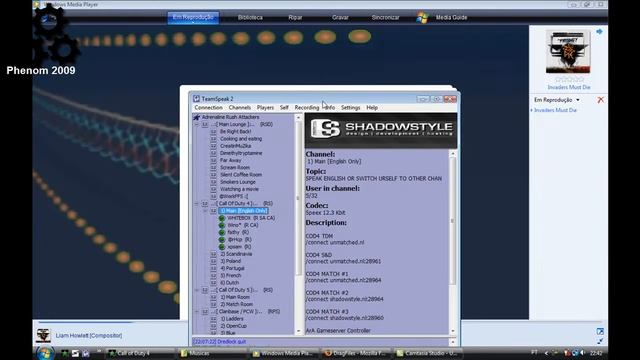Click Liam Howlett [Compositor] text

[89, 336]
